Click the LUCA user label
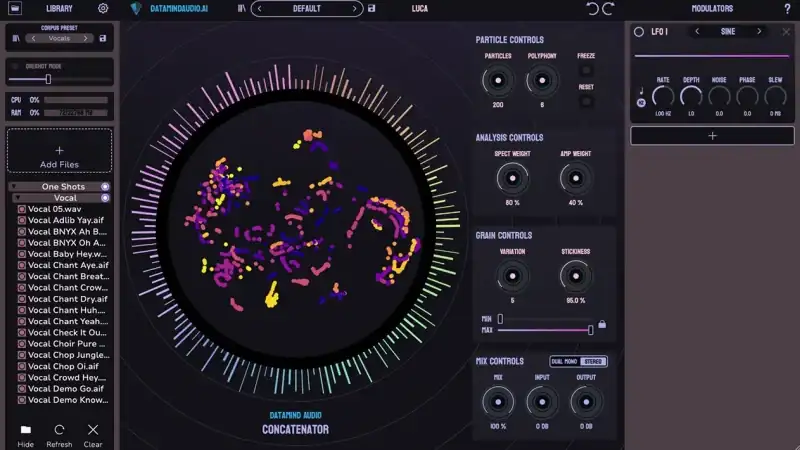Screen dimensions: 800x450 coord(420,8)
